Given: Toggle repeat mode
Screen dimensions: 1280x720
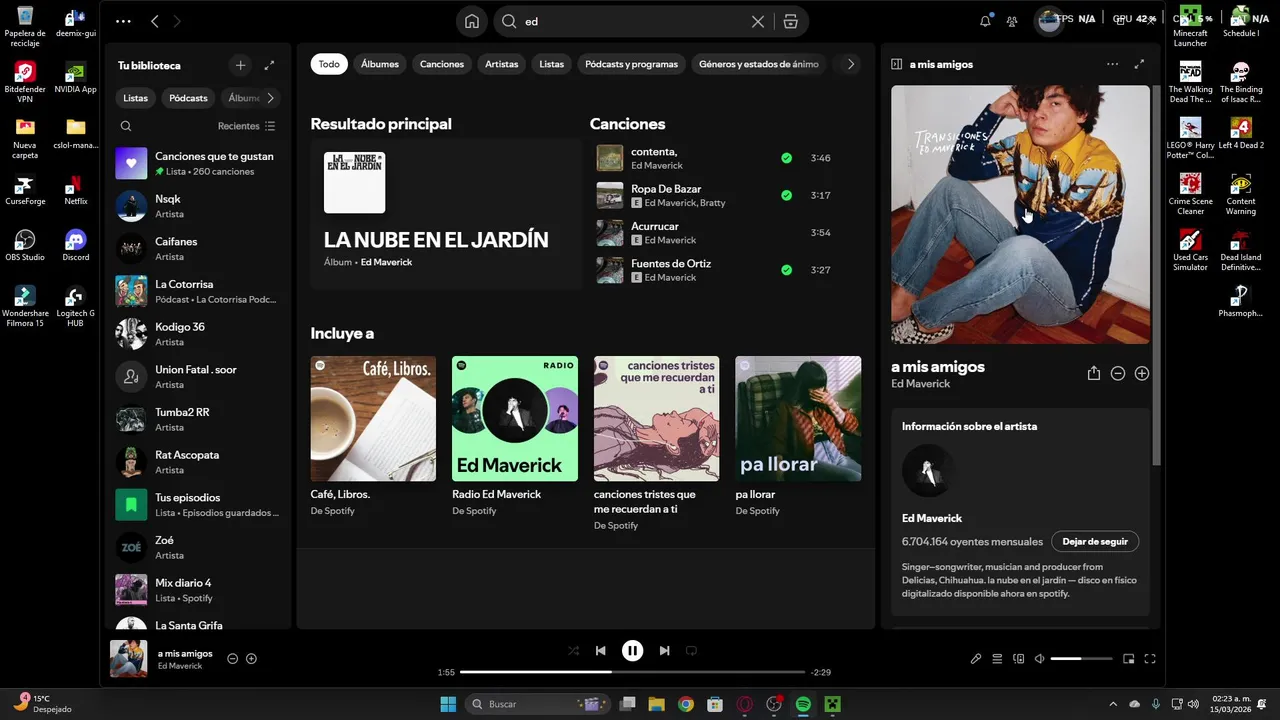Looking at the screenshot, I should (691, 650).
